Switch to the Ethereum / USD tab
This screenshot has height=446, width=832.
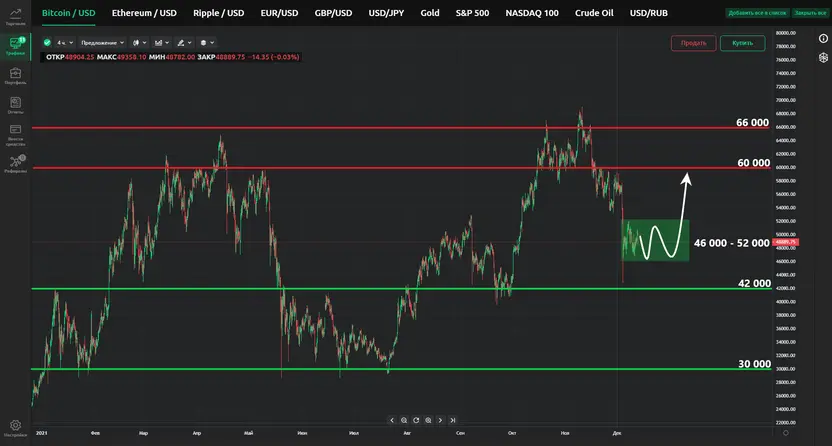144,13
